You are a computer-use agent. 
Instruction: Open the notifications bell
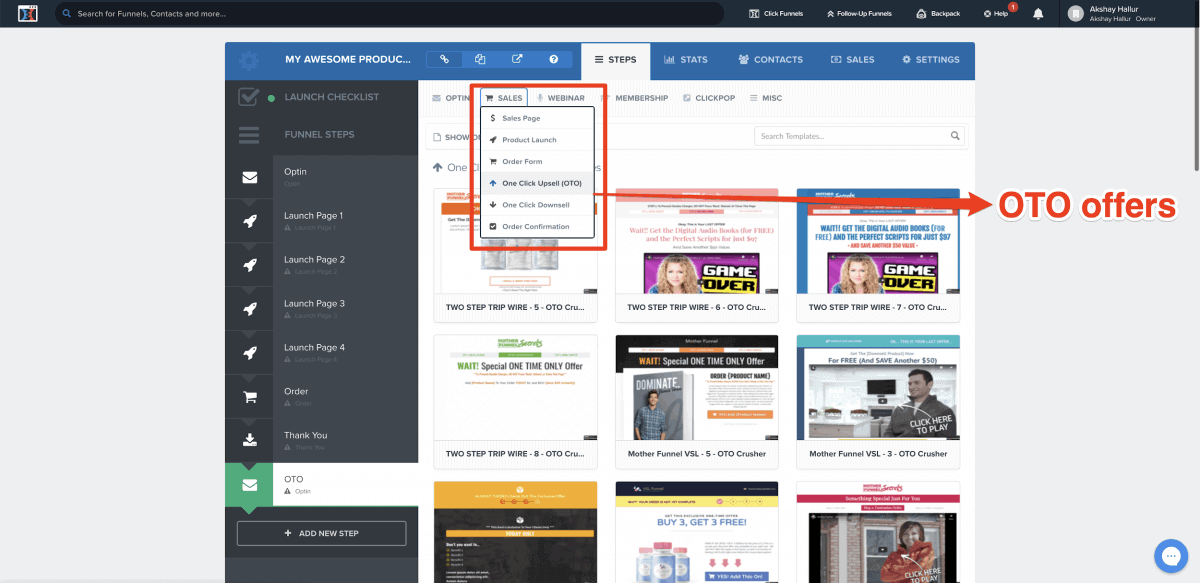pos(1038,14)
